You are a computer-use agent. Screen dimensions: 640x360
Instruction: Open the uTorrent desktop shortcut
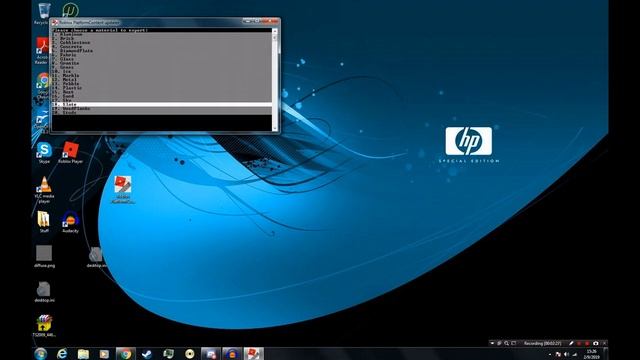click(70, 10)
